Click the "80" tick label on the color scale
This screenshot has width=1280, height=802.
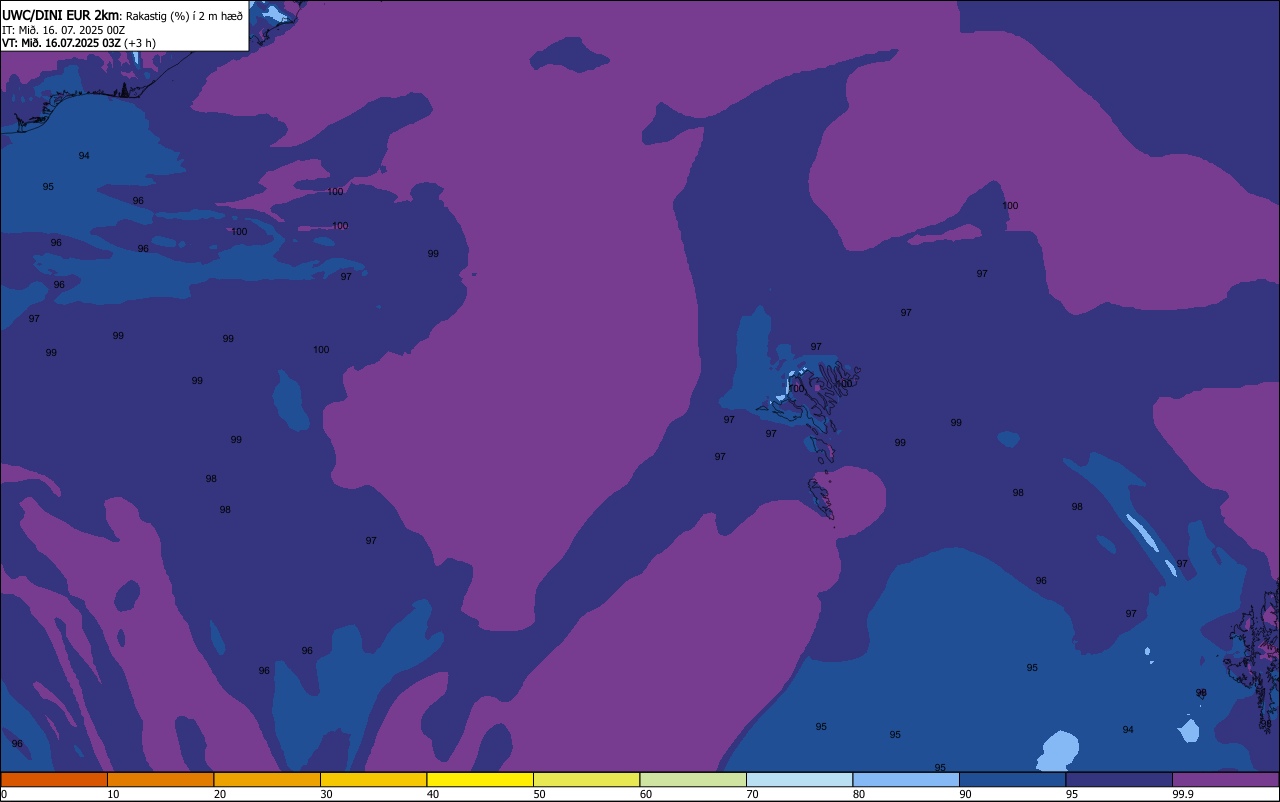point(859,794)
